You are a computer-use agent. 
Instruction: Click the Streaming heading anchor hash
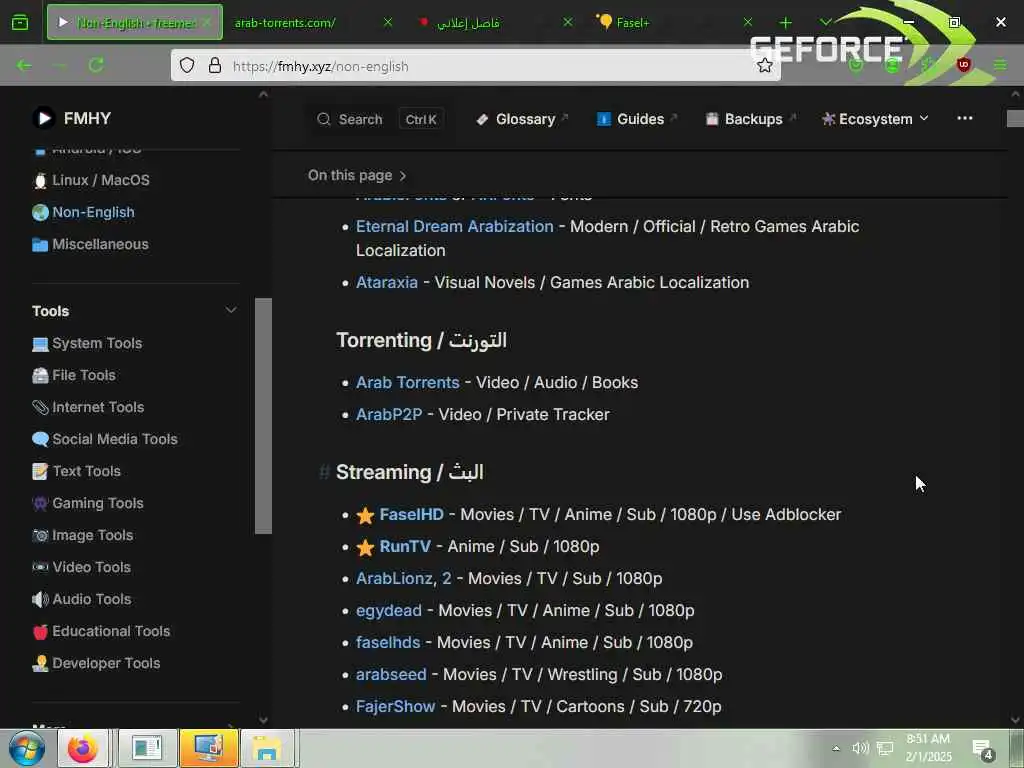(324, 472)
